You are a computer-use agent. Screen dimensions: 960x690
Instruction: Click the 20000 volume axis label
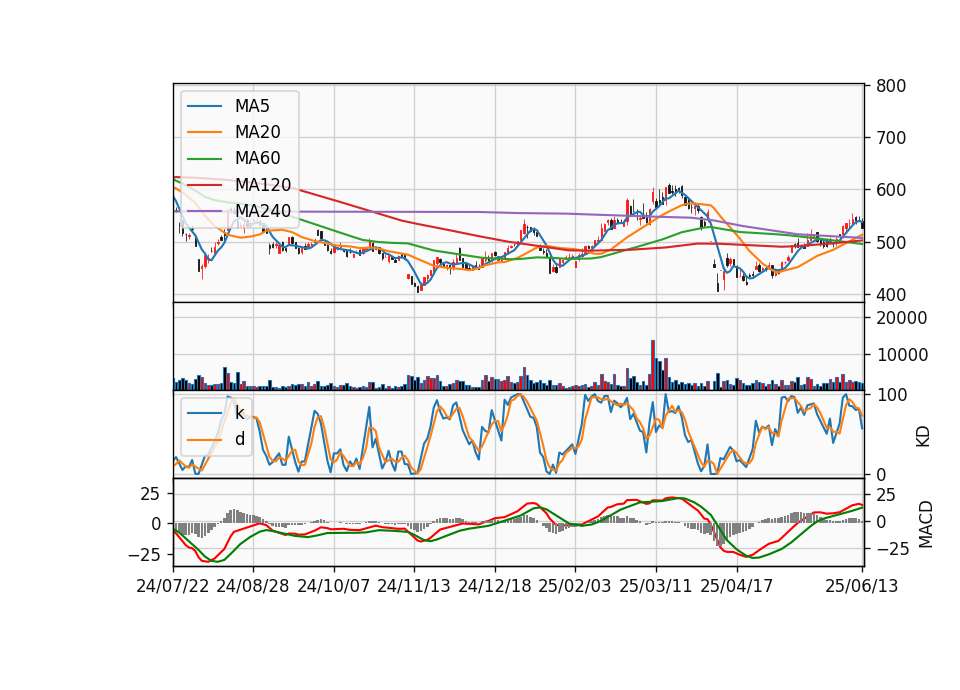(901, 318)
